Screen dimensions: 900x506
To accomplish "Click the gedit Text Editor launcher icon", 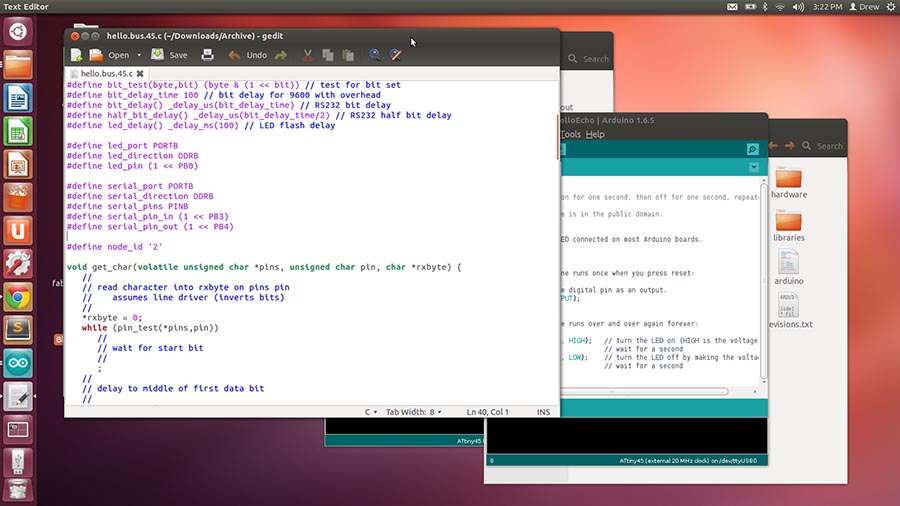I will click(18, 396).
